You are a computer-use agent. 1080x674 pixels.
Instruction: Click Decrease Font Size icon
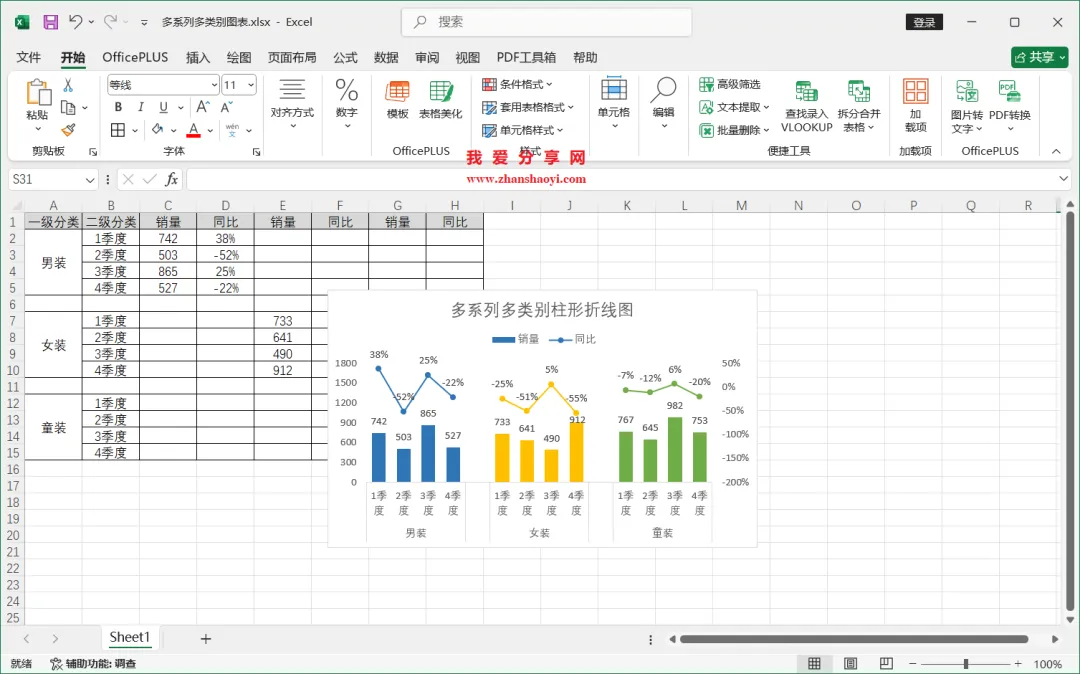pos(226,107)
